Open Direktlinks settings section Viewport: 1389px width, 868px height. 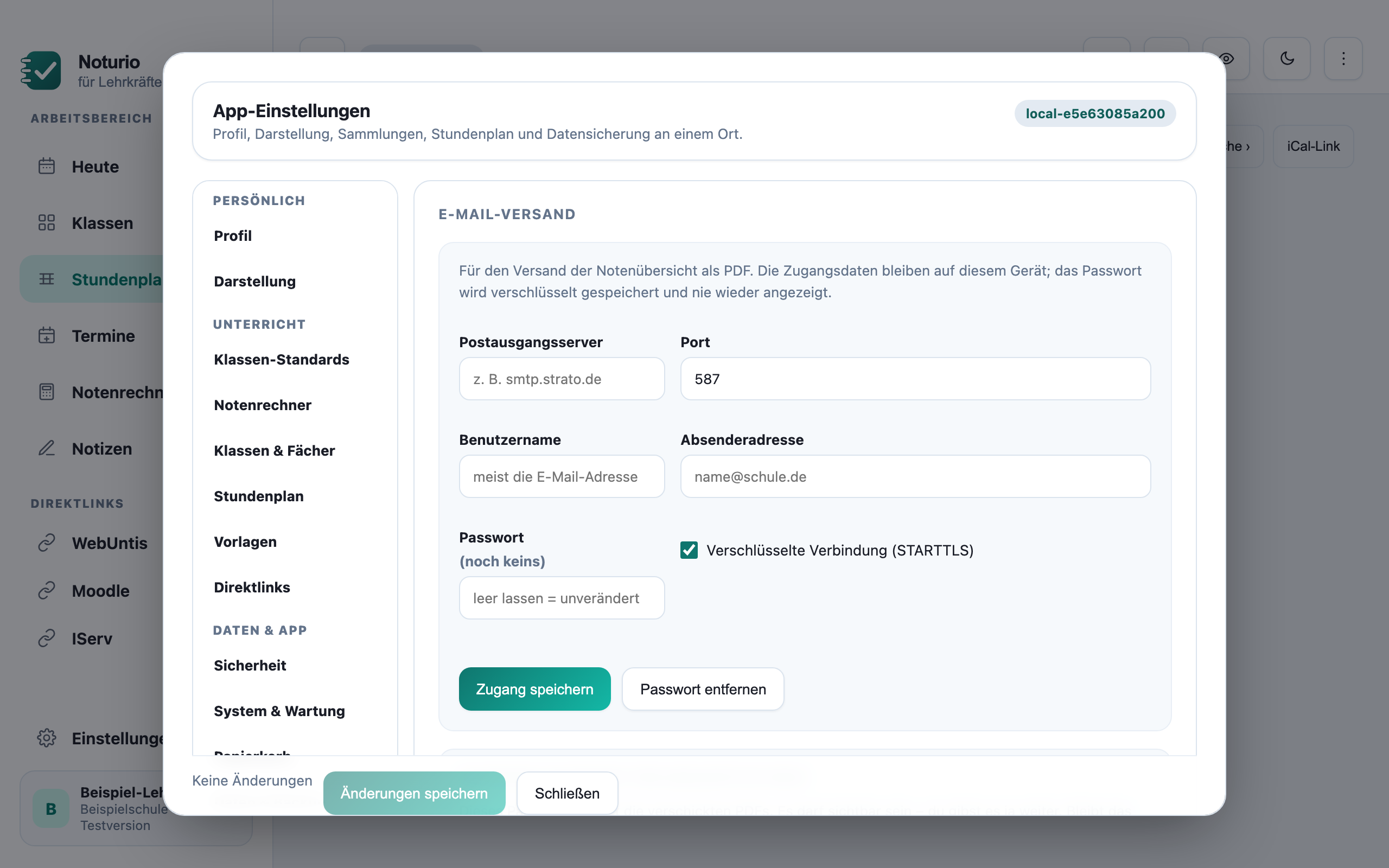295,588
